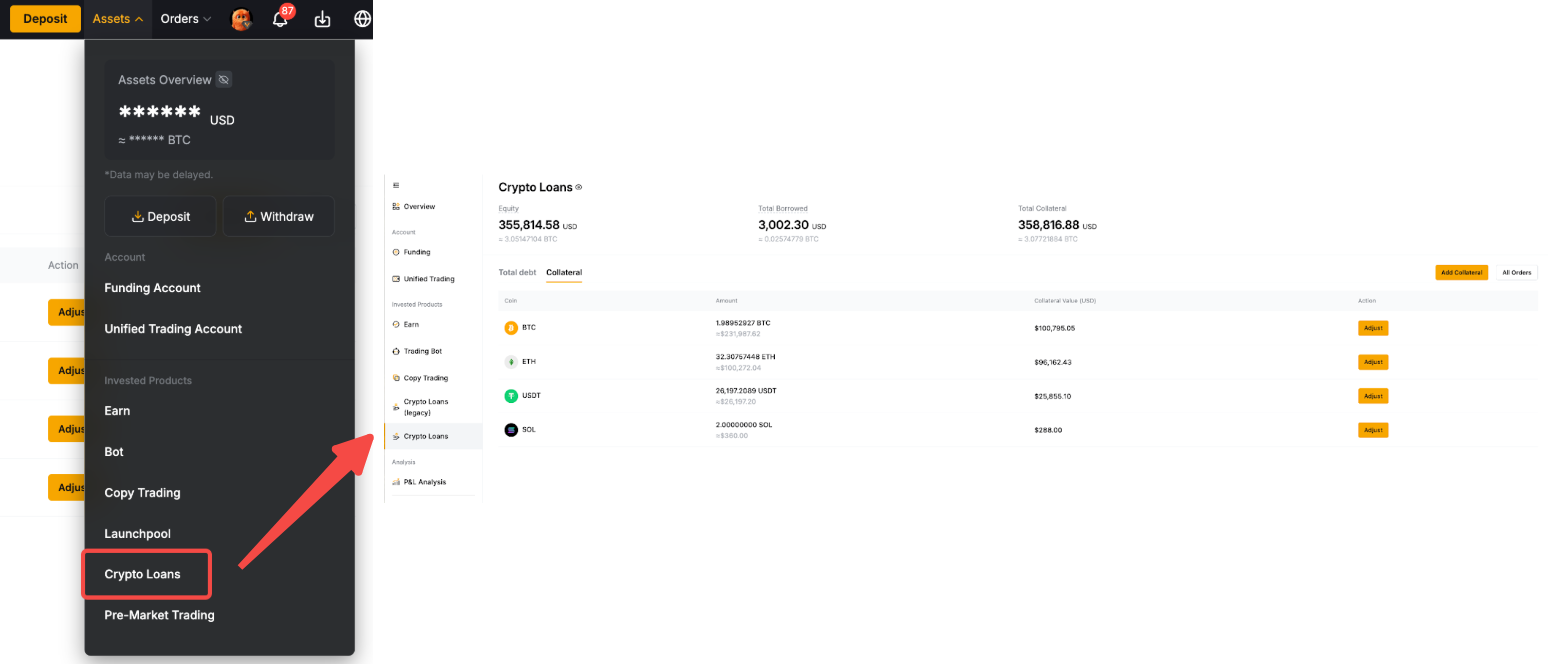Open P&L Analysis in the sidebar
This screenshot has height=664, width=1548.
424,482
